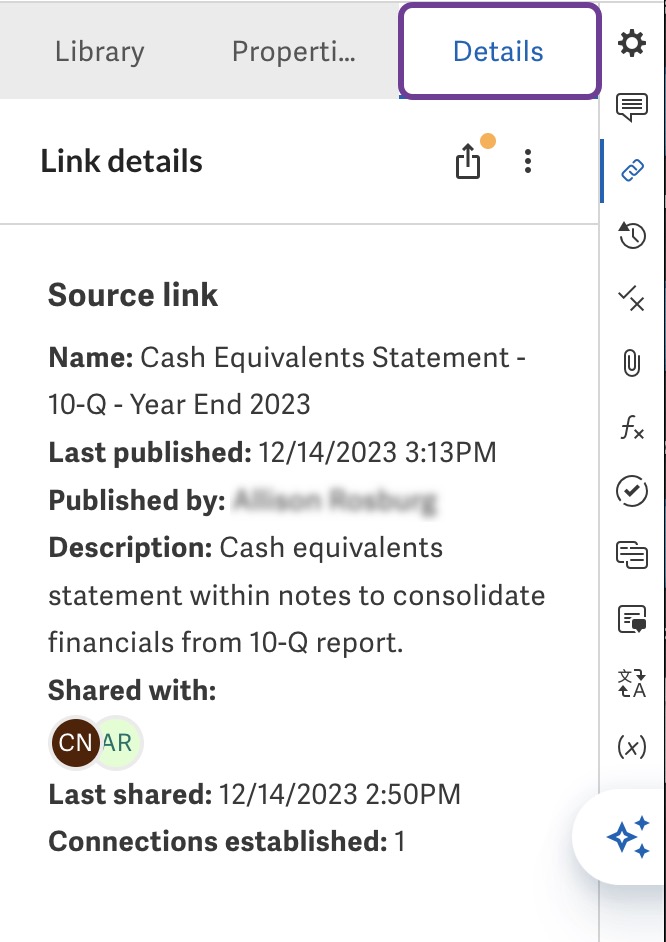Open the duplicate content panel
666x942 pixels.
pyautogui.click(x=632, y=555)
